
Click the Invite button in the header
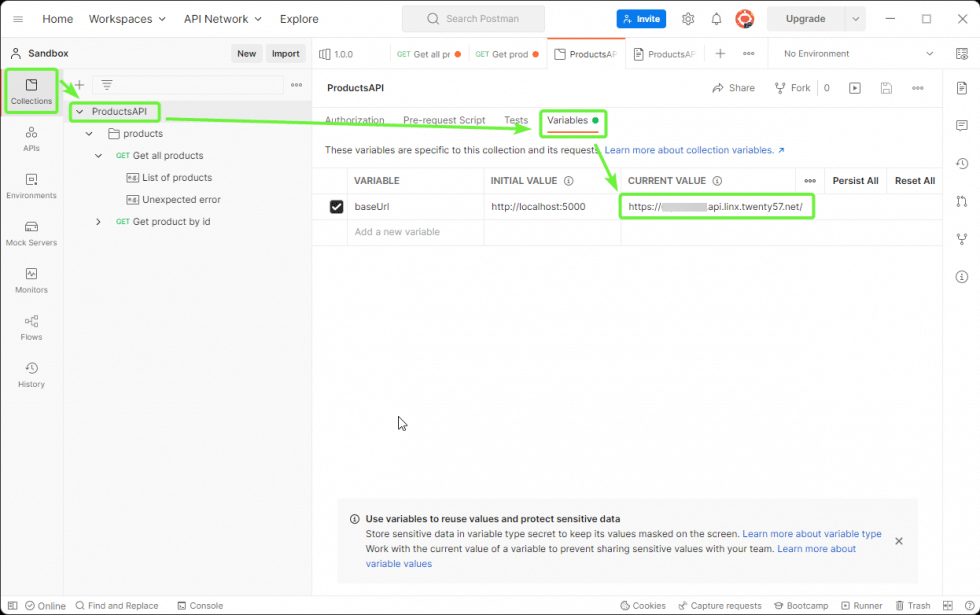[641, 18]
